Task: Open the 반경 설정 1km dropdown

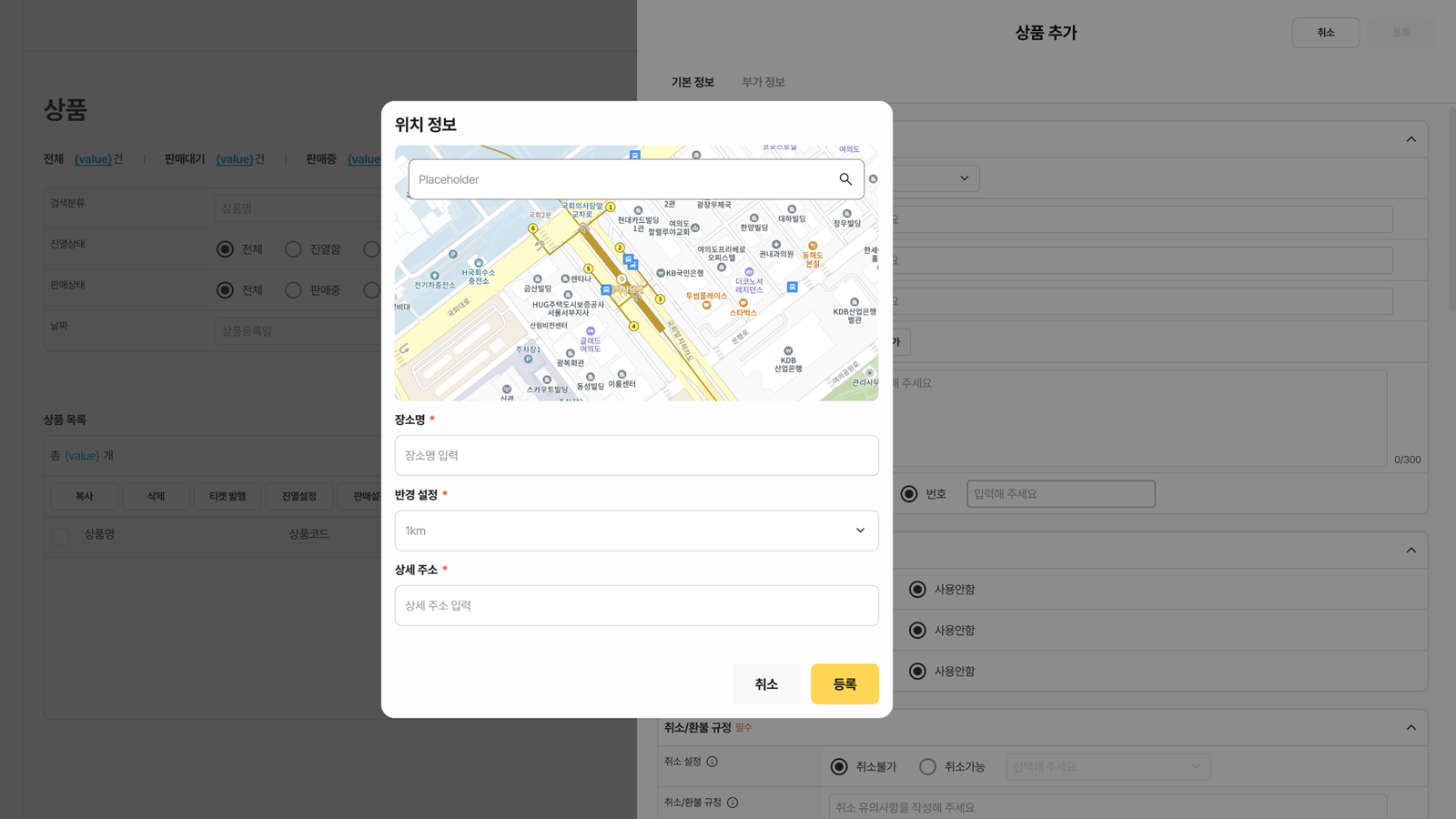Action: [637, 531]
